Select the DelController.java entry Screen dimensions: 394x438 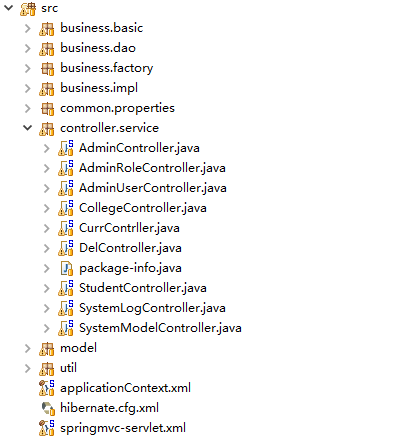(x=130, y=248)
